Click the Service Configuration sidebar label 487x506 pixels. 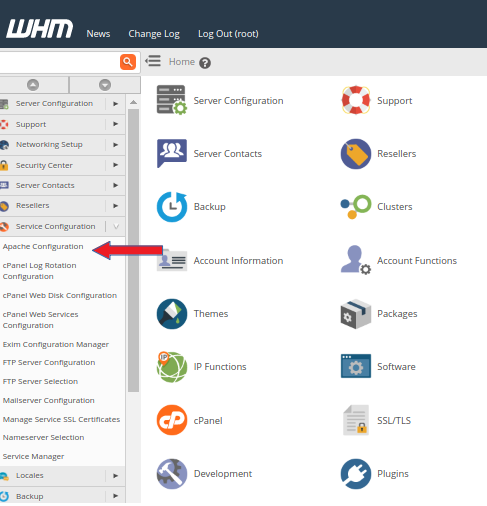coord(56,226)
